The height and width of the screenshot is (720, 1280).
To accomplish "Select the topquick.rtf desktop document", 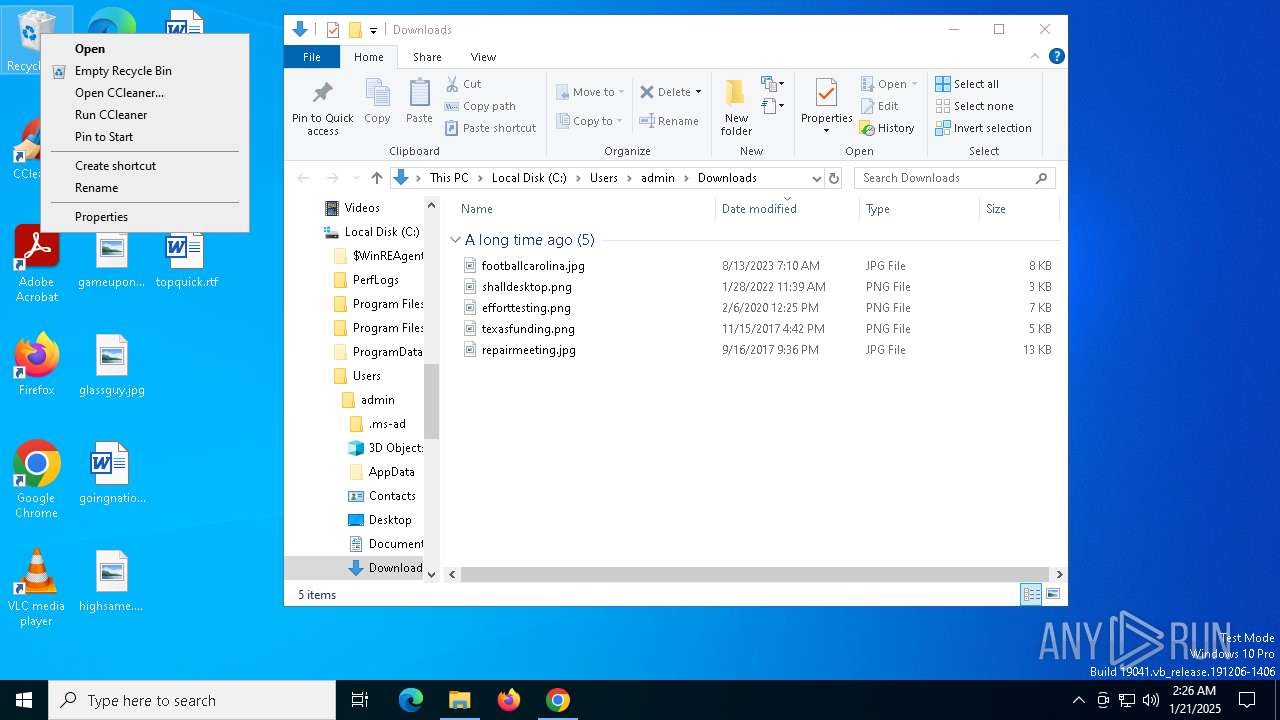I will tap(186, 259).
